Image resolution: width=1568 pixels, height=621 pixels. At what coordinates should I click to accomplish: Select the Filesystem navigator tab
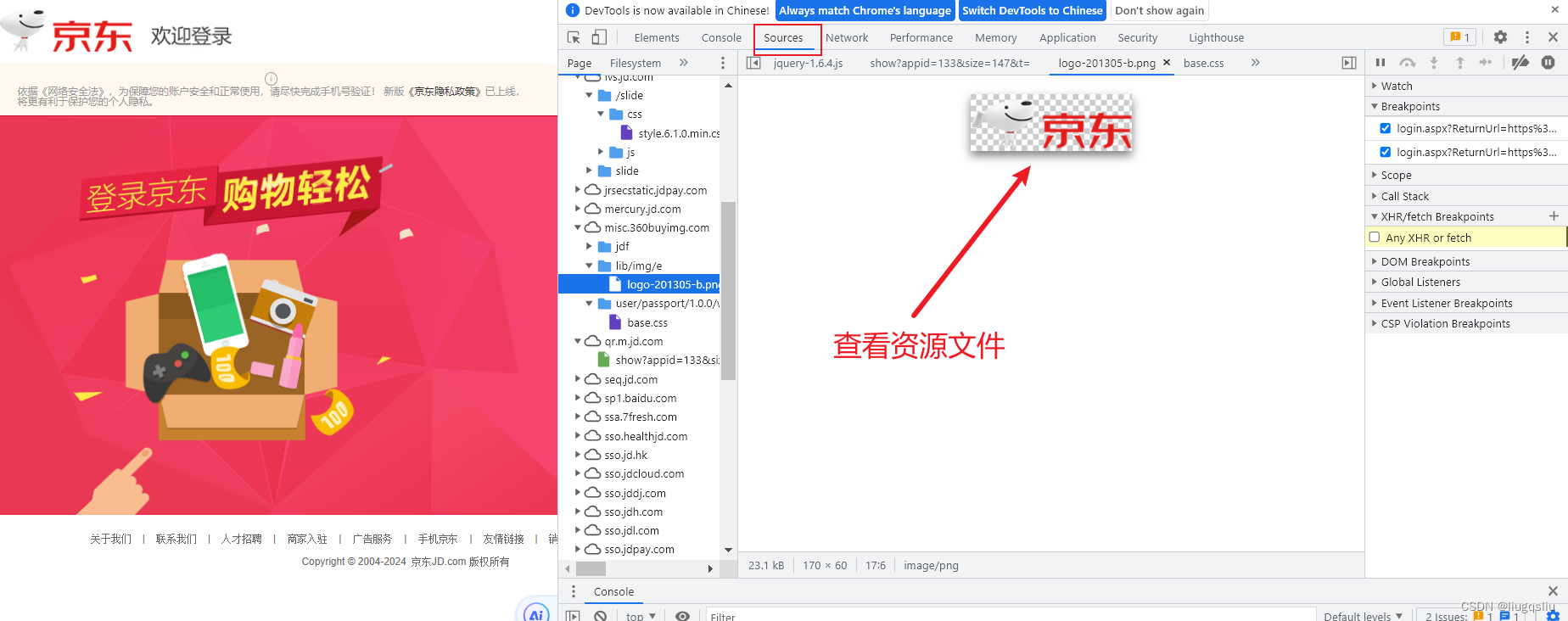(x=636, y=63)
